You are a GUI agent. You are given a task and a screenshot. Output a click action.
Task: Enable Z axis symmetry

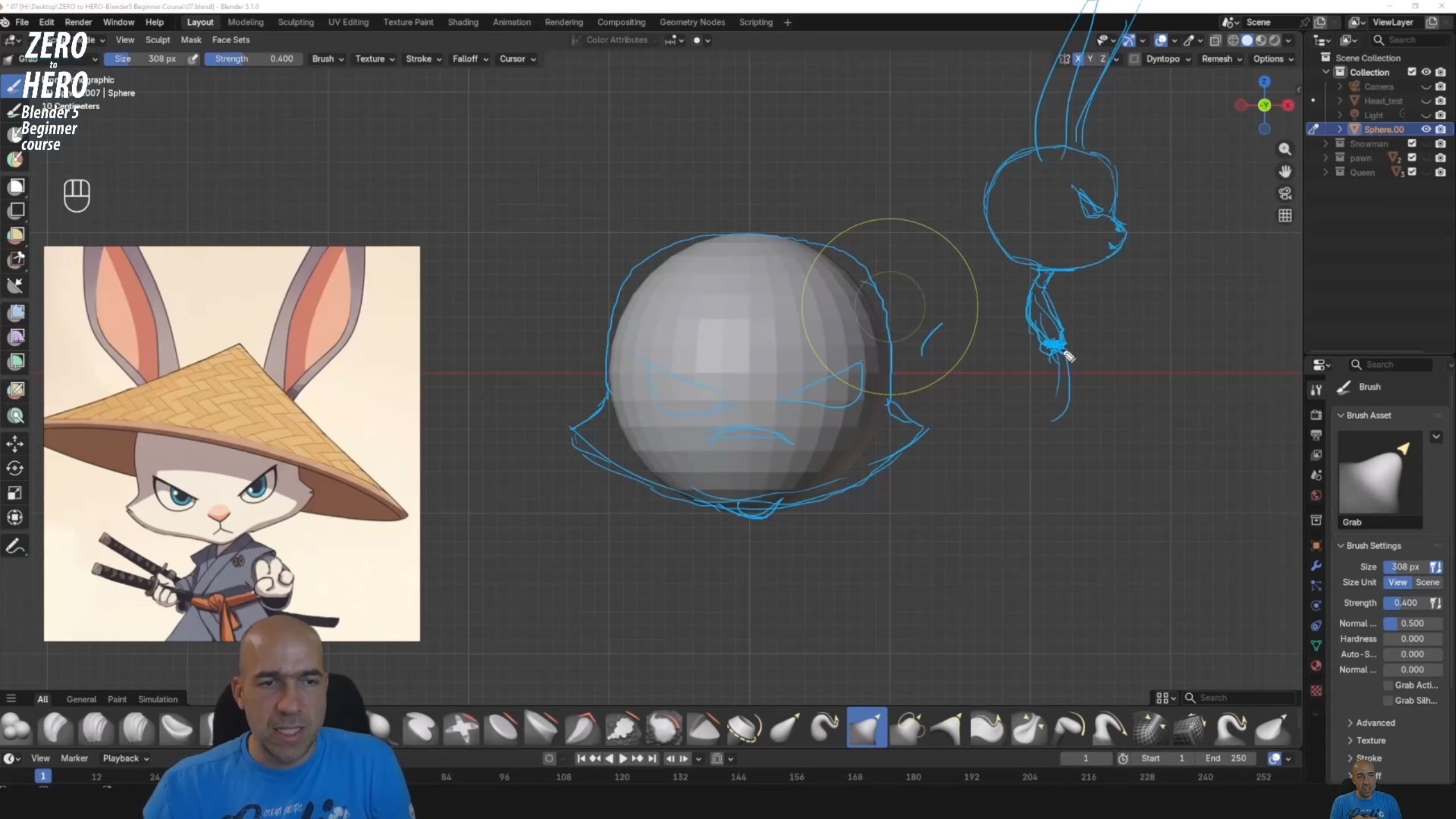[x=1103, y=59]
